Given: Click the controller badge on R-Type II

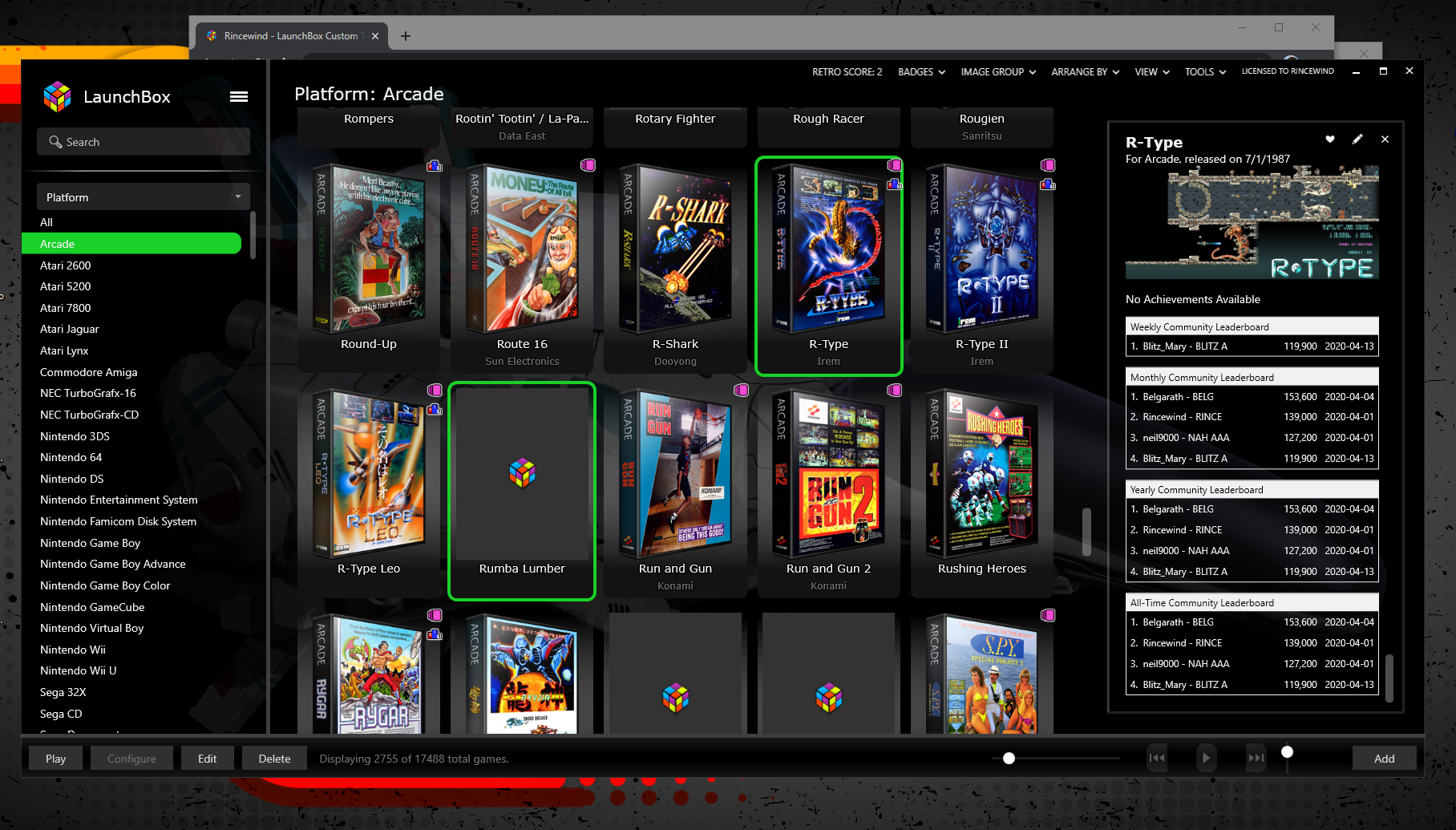Looking at the screenshot, I should click(1048, 184).
